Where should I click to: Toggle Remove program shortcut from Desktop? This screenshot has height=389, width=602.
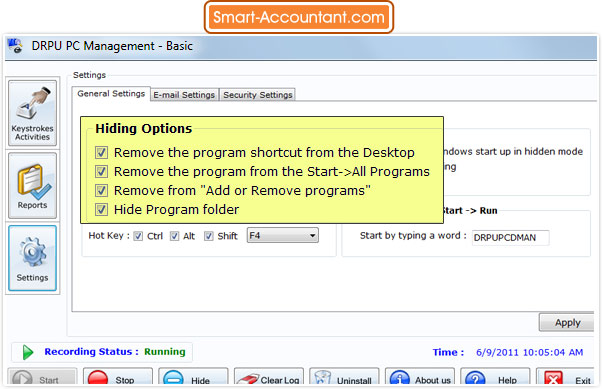point(101,152)
